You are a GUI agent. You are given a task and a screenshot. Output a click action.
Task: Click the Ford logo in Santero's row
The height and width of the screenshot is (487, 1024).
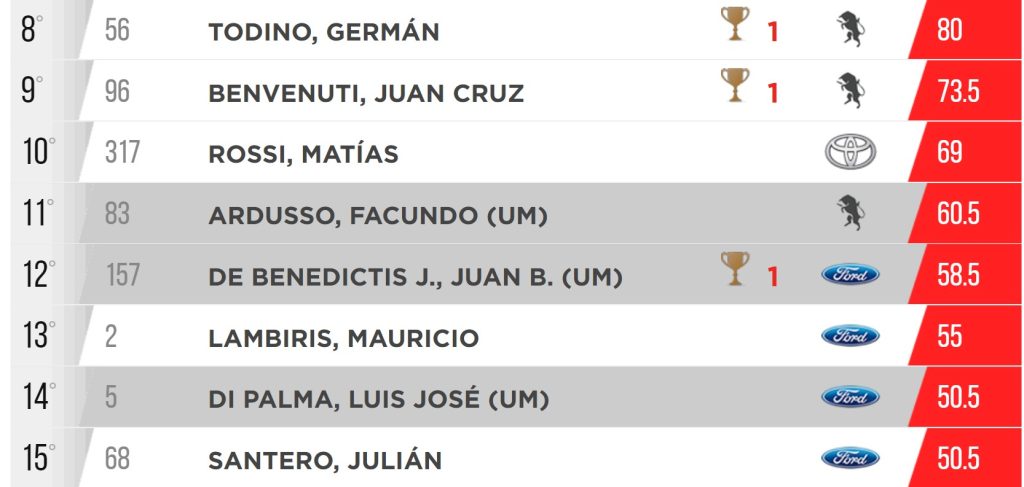pos(850,458)
